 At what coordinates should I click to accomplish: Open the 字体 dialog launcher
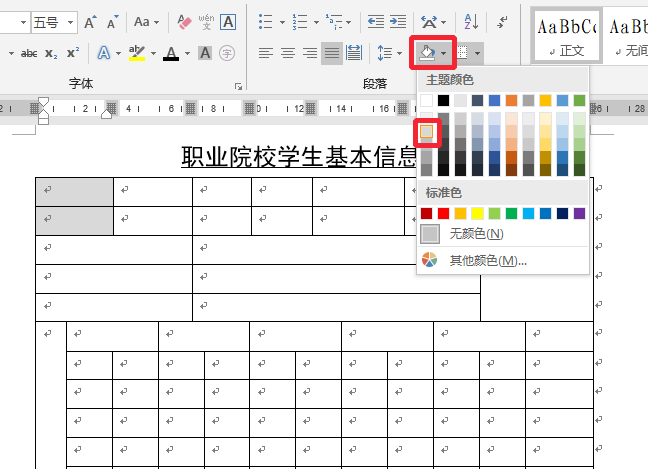point(238,86)
